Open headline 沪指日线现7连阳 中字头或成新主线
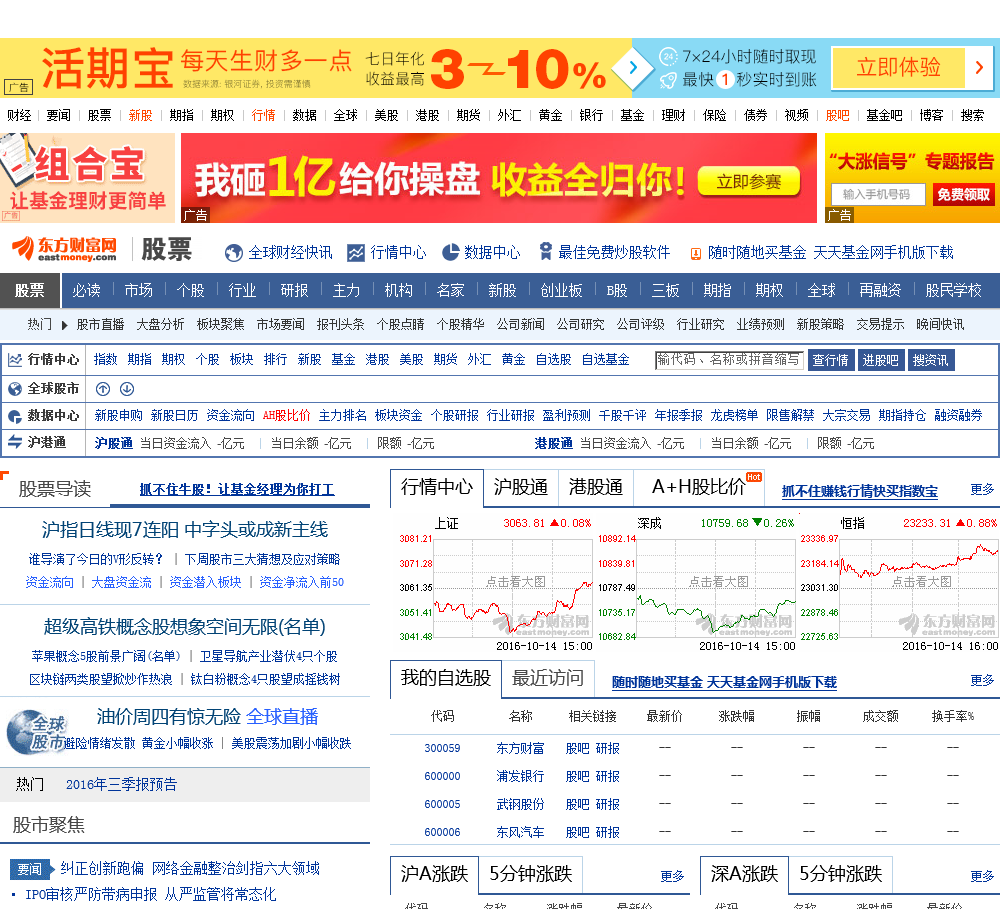 point(185,529)
